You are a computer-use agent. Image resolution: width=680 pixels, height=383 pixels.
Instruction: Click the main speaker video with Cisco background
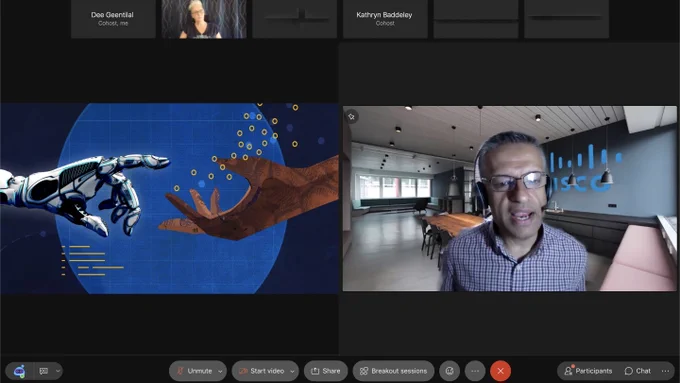[510, 198]
